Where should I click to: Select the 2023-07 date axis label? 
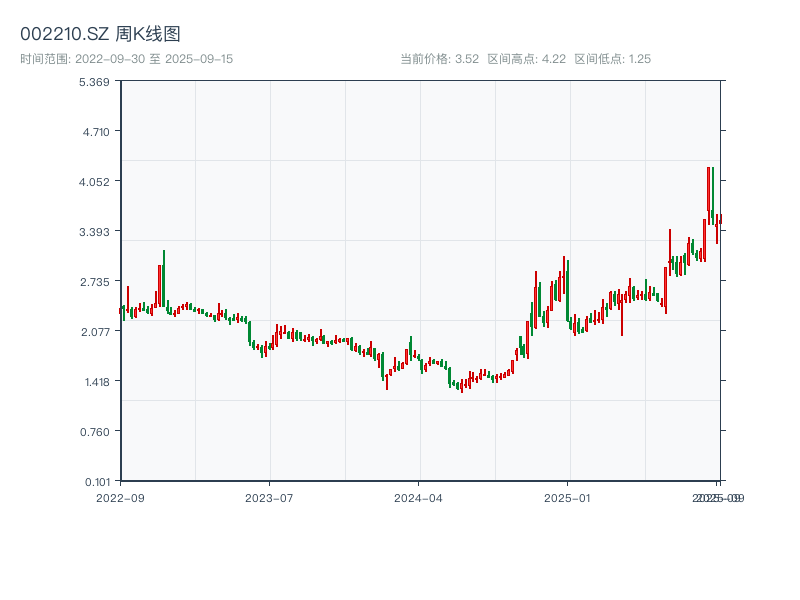[269, 497]
